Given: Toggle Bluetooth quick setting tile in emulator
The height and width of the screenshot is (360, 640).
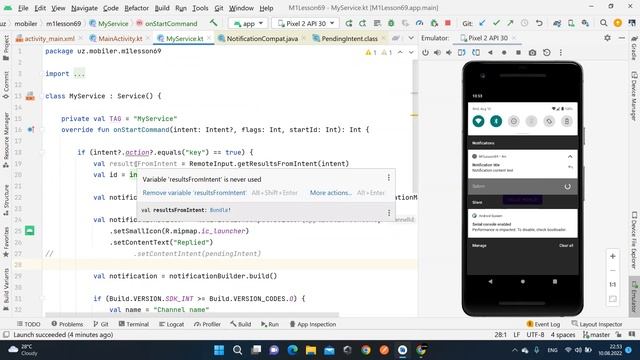Looking at the screenshot, I should [496, 121].
